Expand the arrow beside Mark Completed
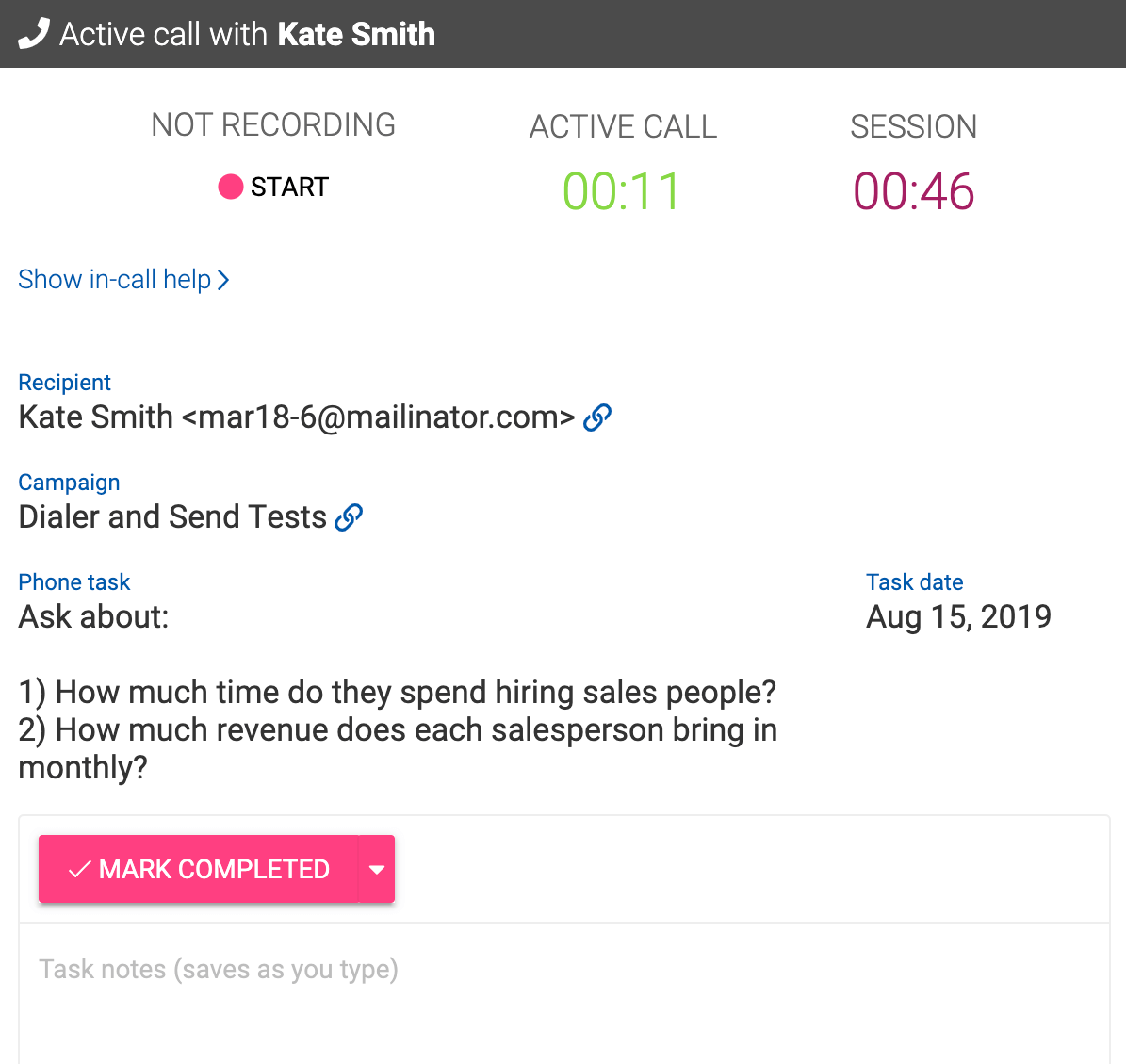The height and width of the screenshot is (1064, 1126). click(377, 869)
